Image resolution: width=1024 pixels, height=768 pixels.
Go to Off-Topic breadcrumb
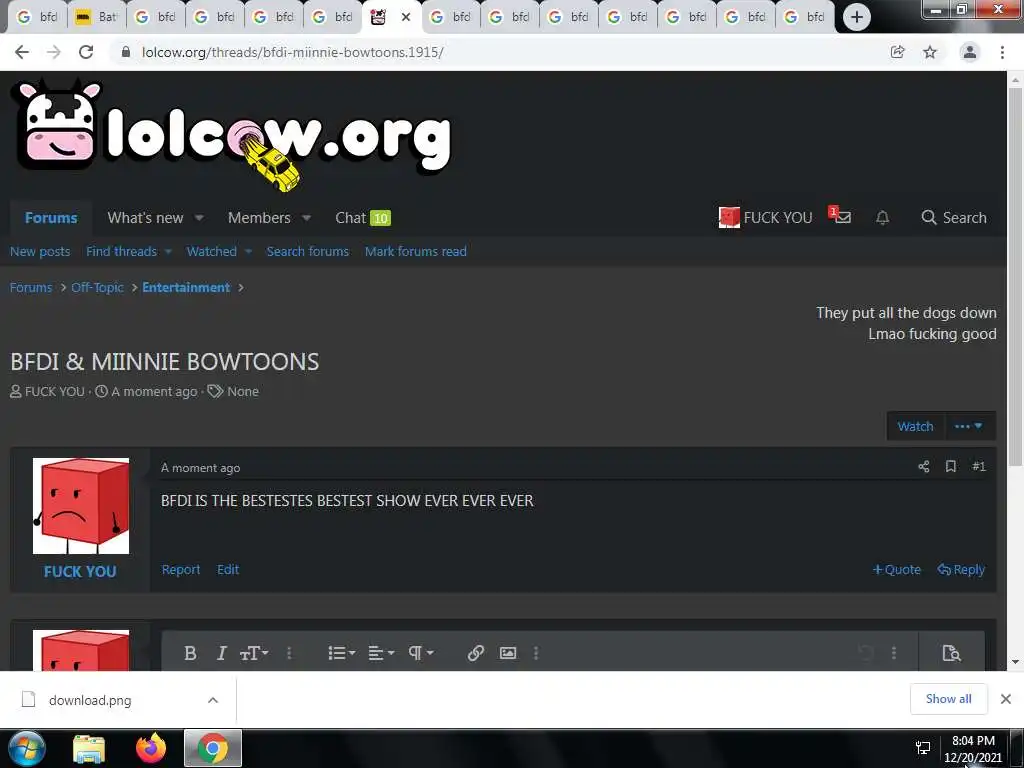coord(97,287)
